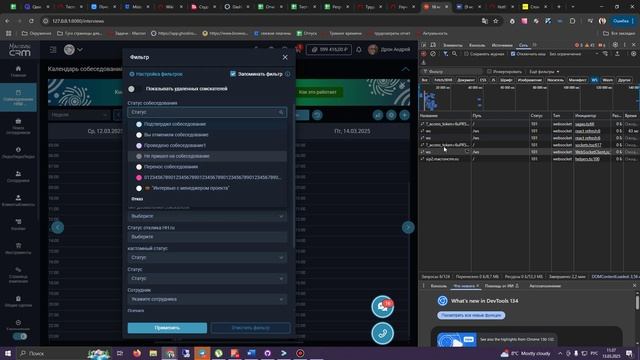This screenshot has width=640, height=360.
Task: Click the Clear filter button
Action: (251, 328)
